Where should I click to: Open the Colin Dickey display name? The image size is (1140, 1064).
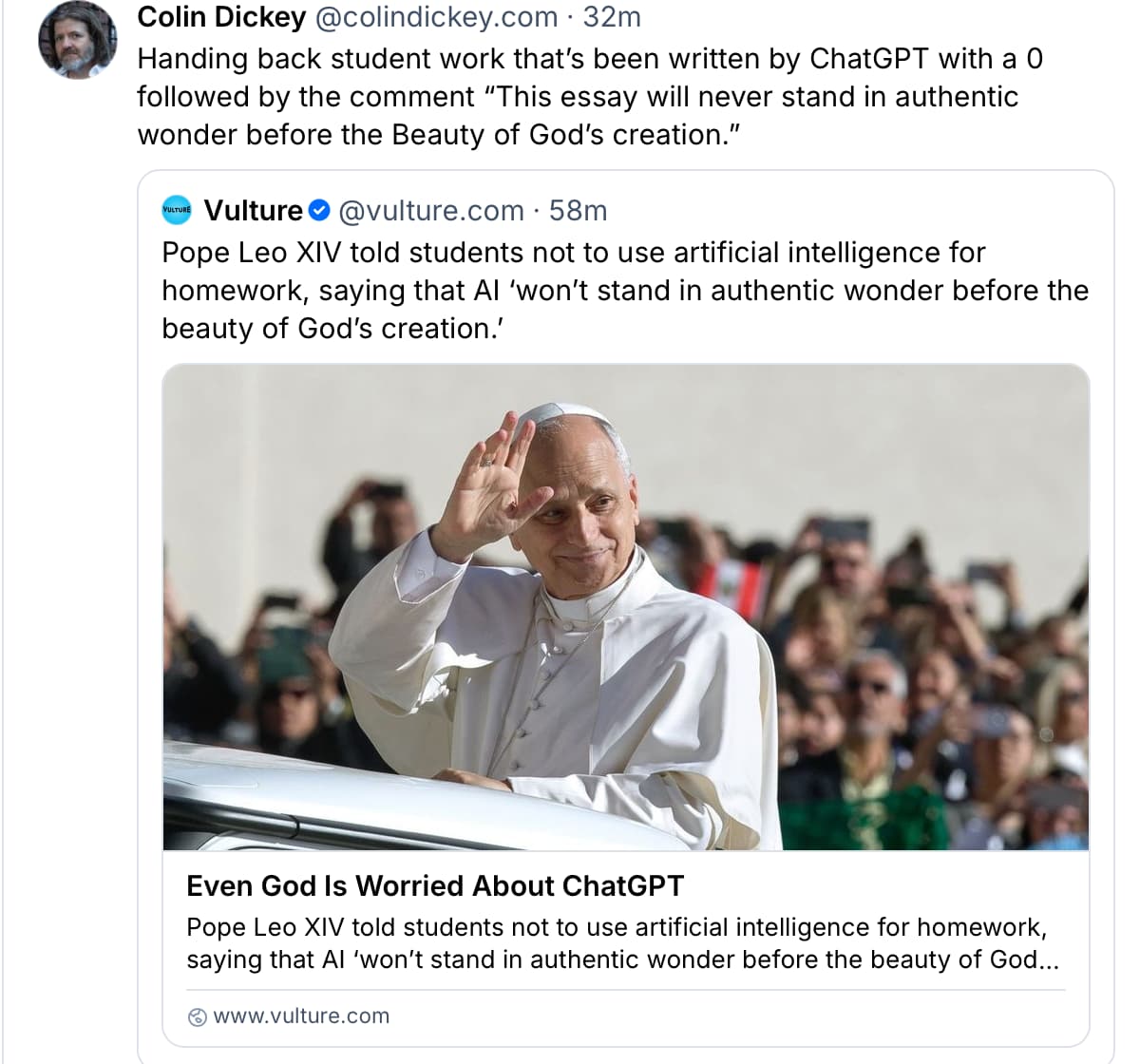(x=221, y=17)
